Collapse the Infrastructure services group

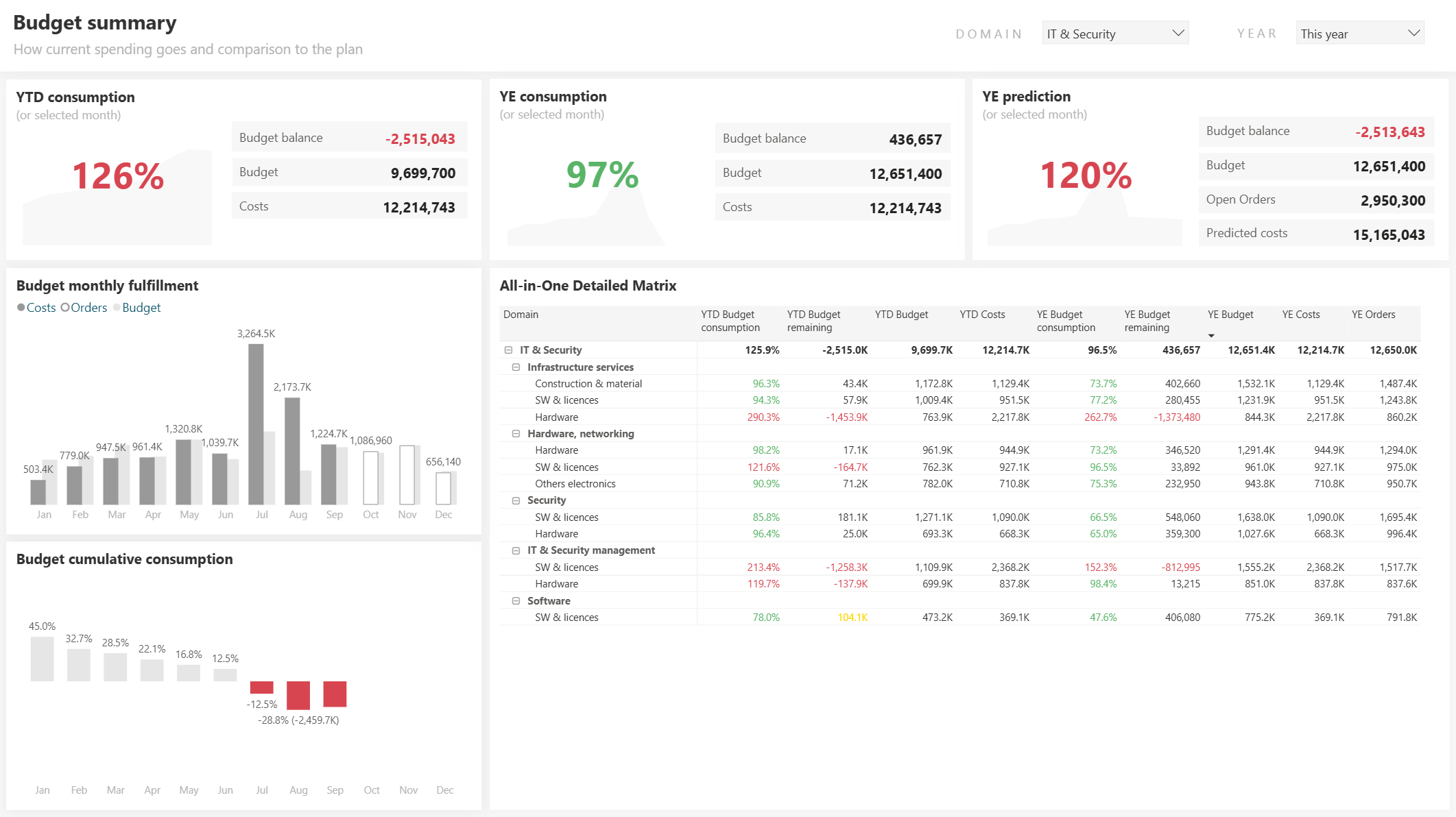point(516,367)
